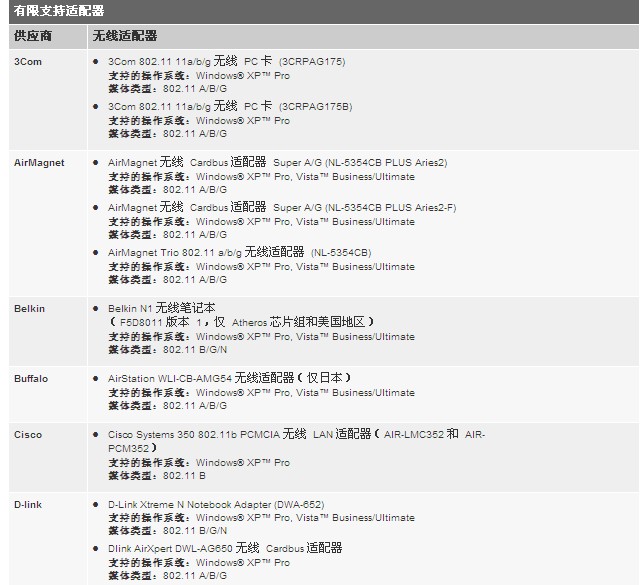Click the AirStation WLI-CB-AMG54 adapter entry

click(x=229, y=379)
